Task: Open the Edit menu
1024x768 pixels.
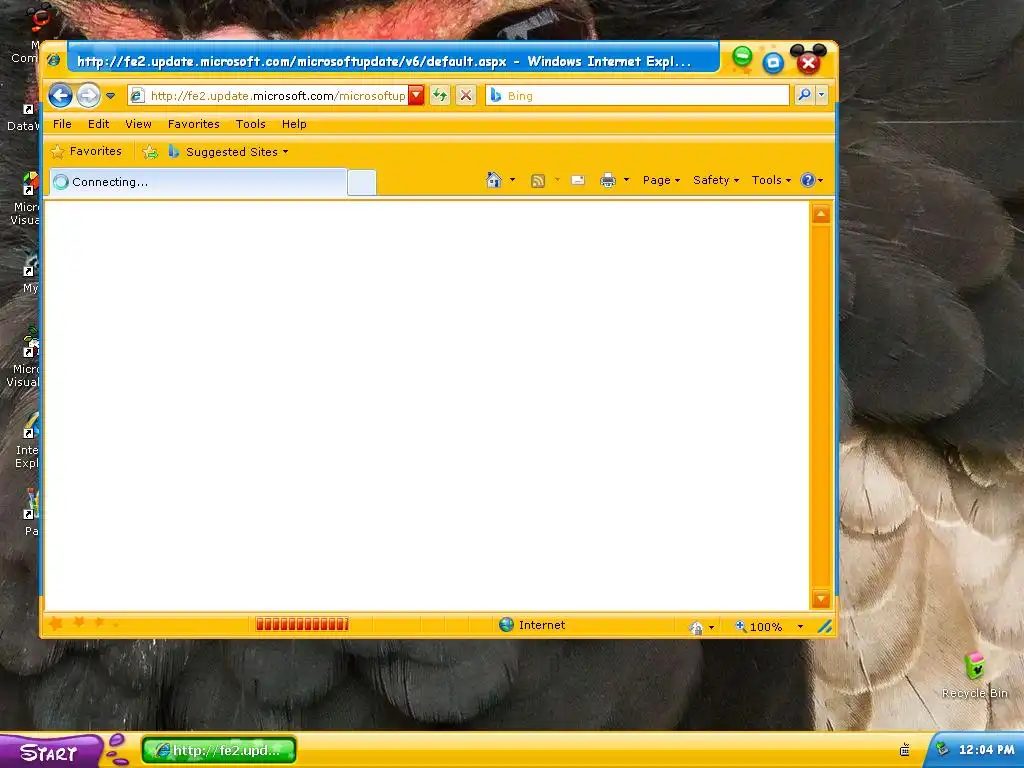Action: (x=99, y=123)
